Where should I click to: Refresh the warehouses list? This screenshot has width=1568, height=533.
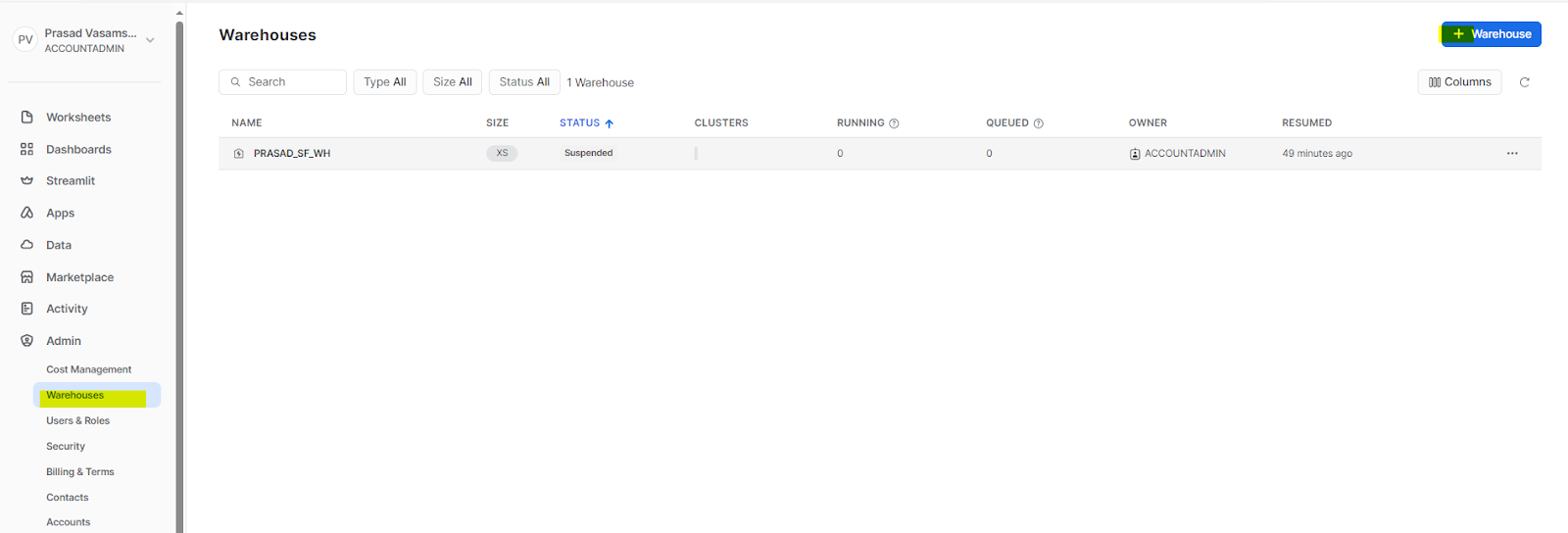1524,82
